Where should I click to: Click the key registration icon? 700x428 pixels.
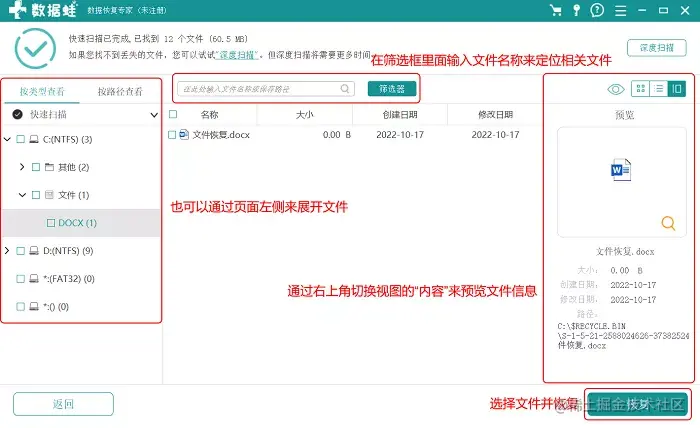pyautogui.click(x=576, y=10)
